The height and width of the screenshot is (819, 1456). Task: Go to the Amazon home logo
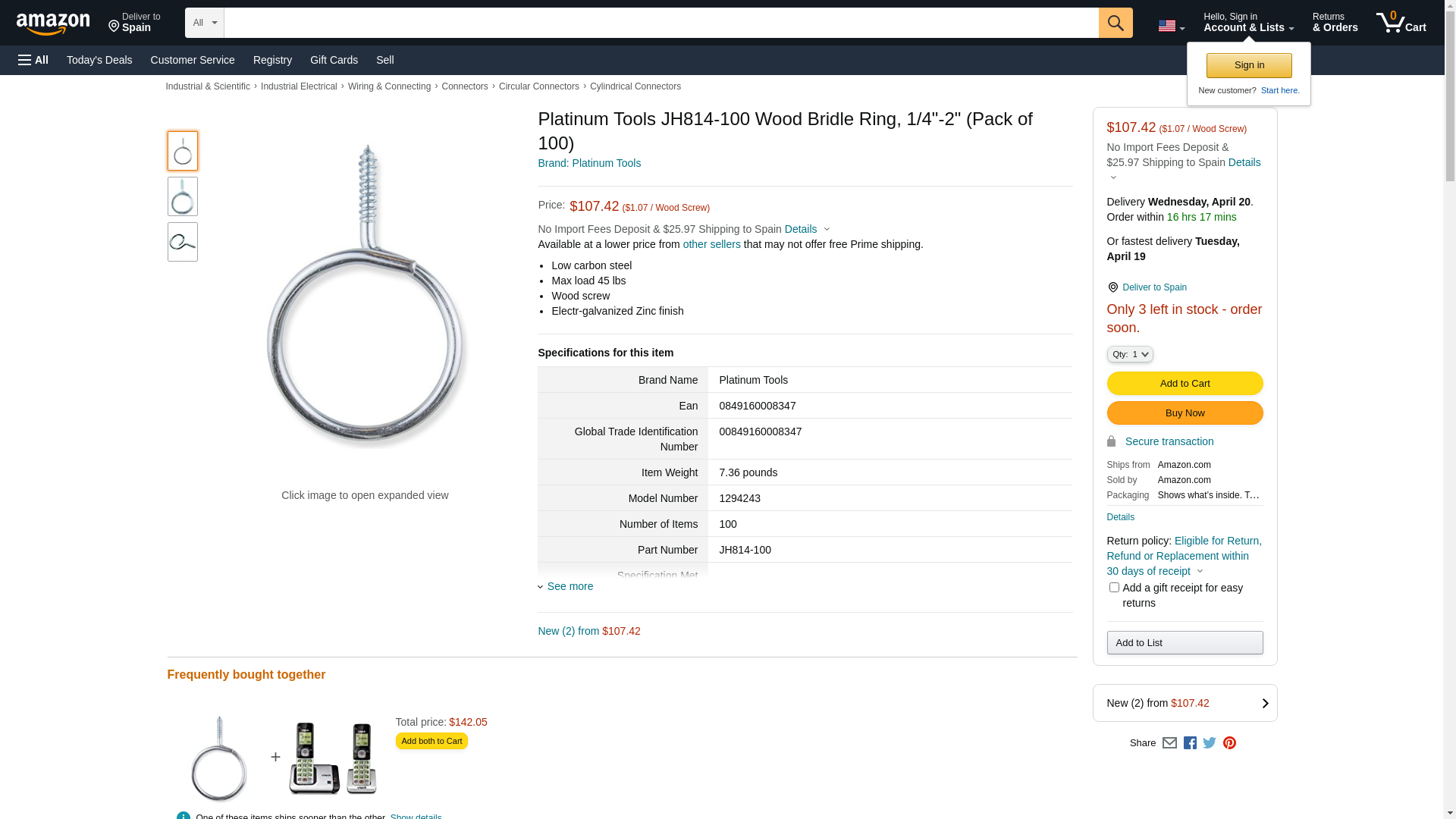pos(53,24)
